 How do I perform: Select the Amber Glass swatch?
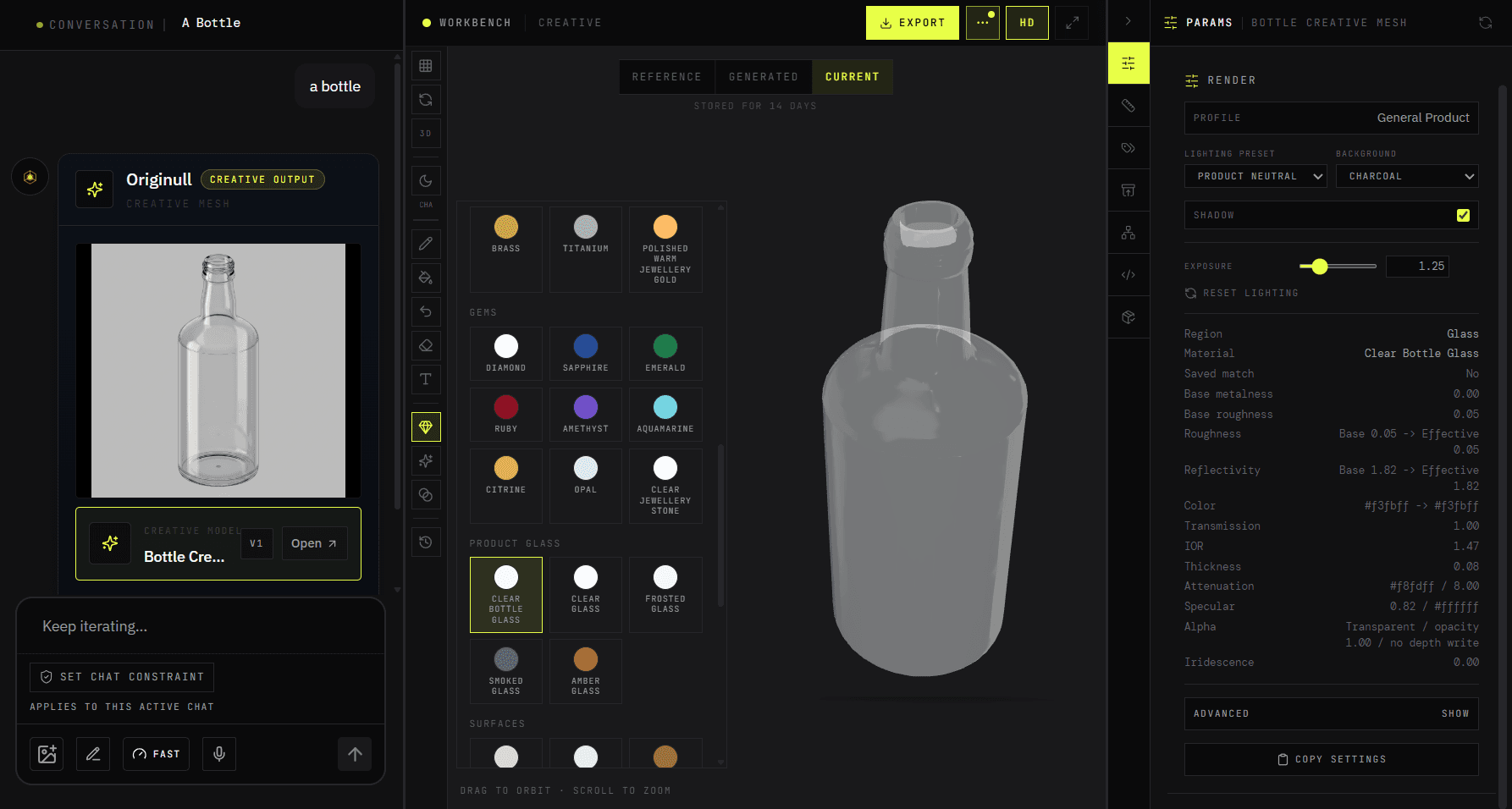tap(586, 671)
